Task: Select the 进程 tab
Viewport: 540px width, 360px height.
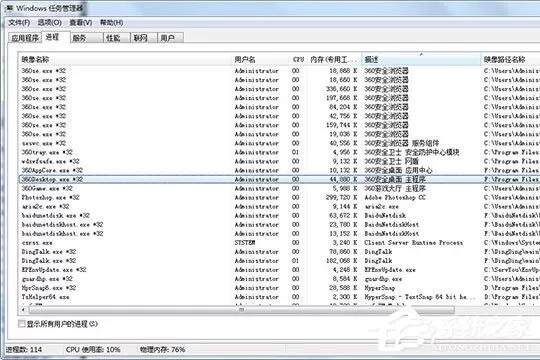Action: click(x=55, y=37)
